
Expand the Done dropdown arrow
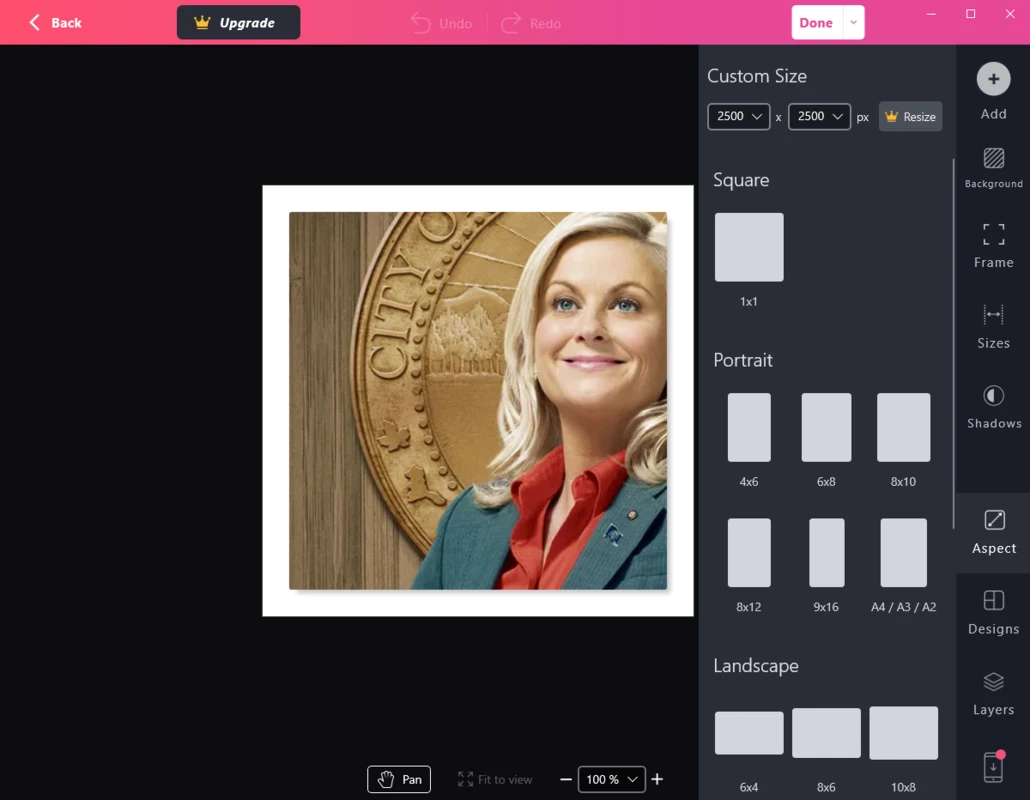pyautogui.click(x=853, y=23)
